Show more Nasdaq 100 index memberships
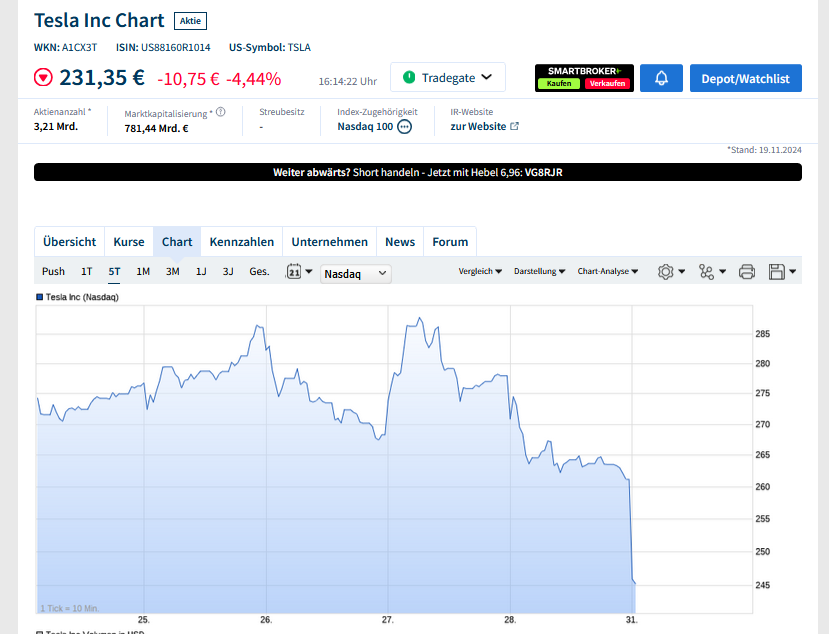829x634 pixels. tap(405, 127)
